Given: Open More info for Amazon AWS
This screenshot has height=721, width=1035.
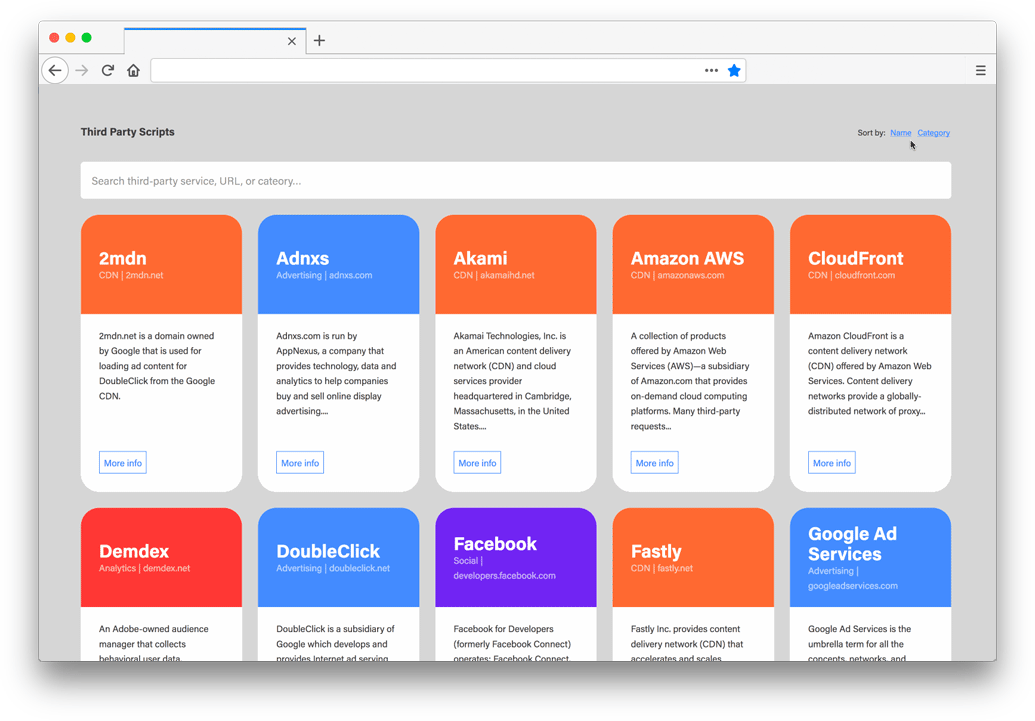Looking at the screenshot, I should coord(654,463).
